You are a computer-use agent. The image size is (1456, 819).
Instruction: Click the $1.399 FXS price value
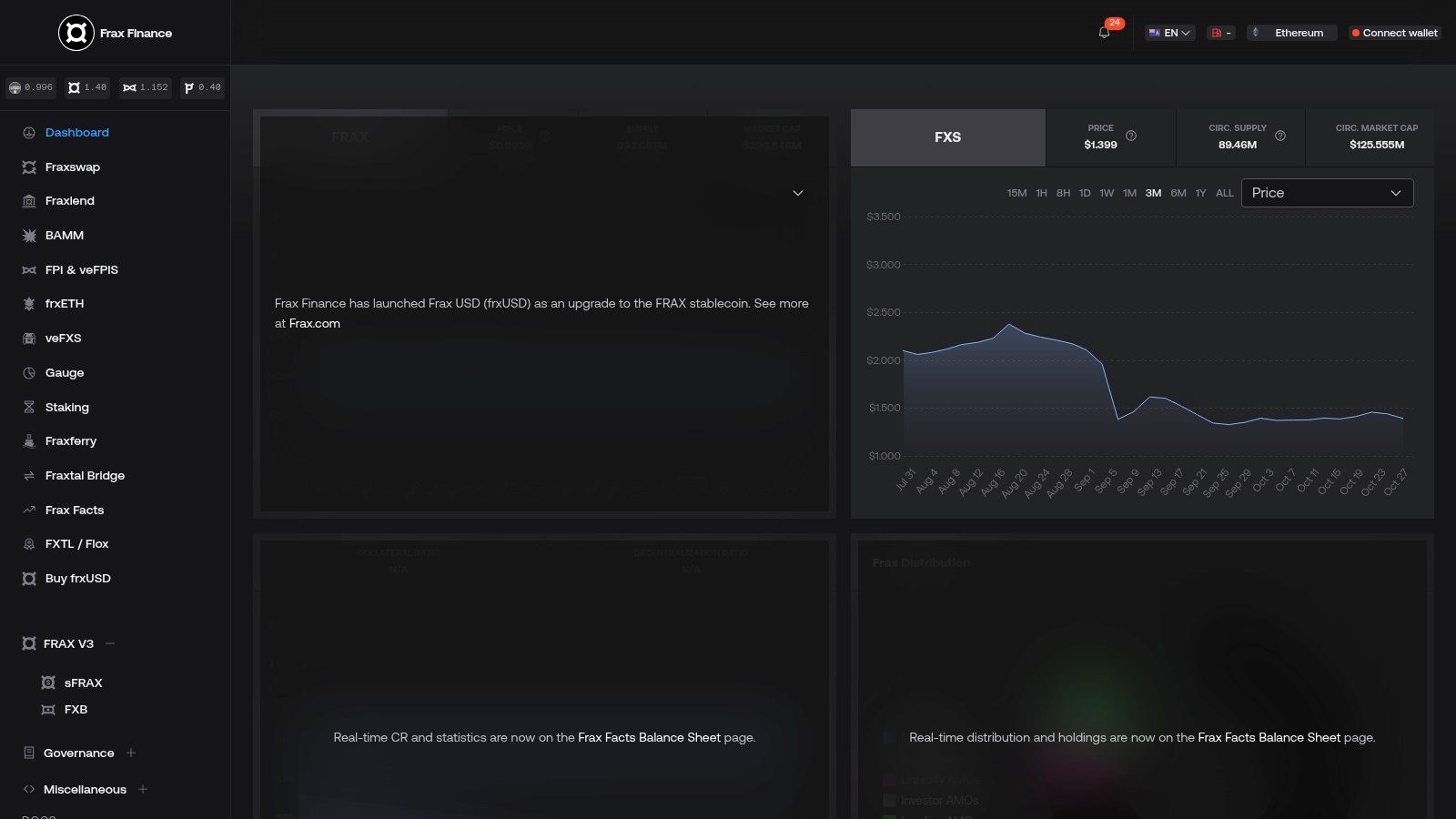tap(1100, 145)
